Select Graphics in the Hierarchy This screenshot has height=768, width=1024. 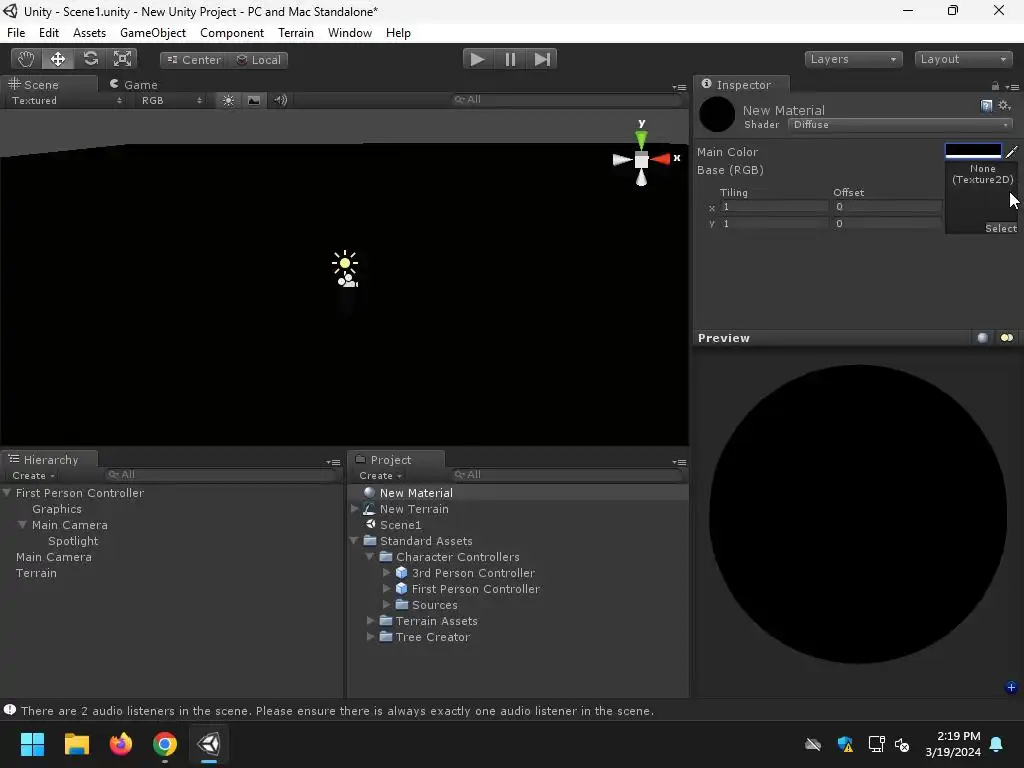[57, 509]
